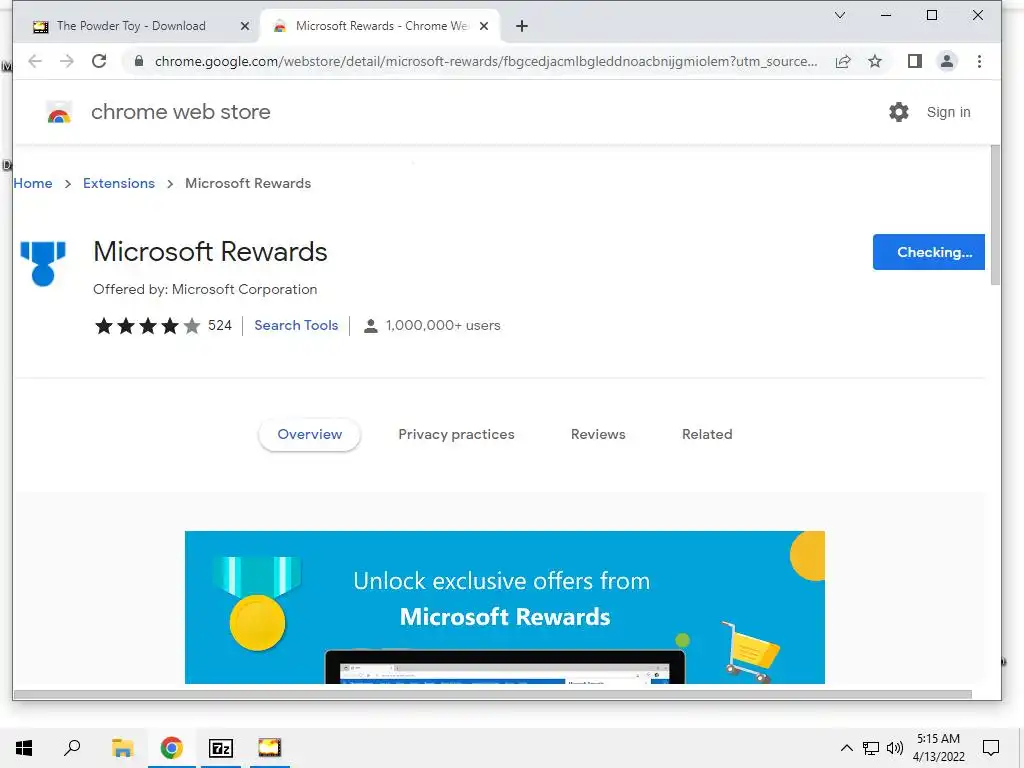1024x768 pixels.
Task: Open the Chrome profile avatar
Action: [x=946, y=61]
